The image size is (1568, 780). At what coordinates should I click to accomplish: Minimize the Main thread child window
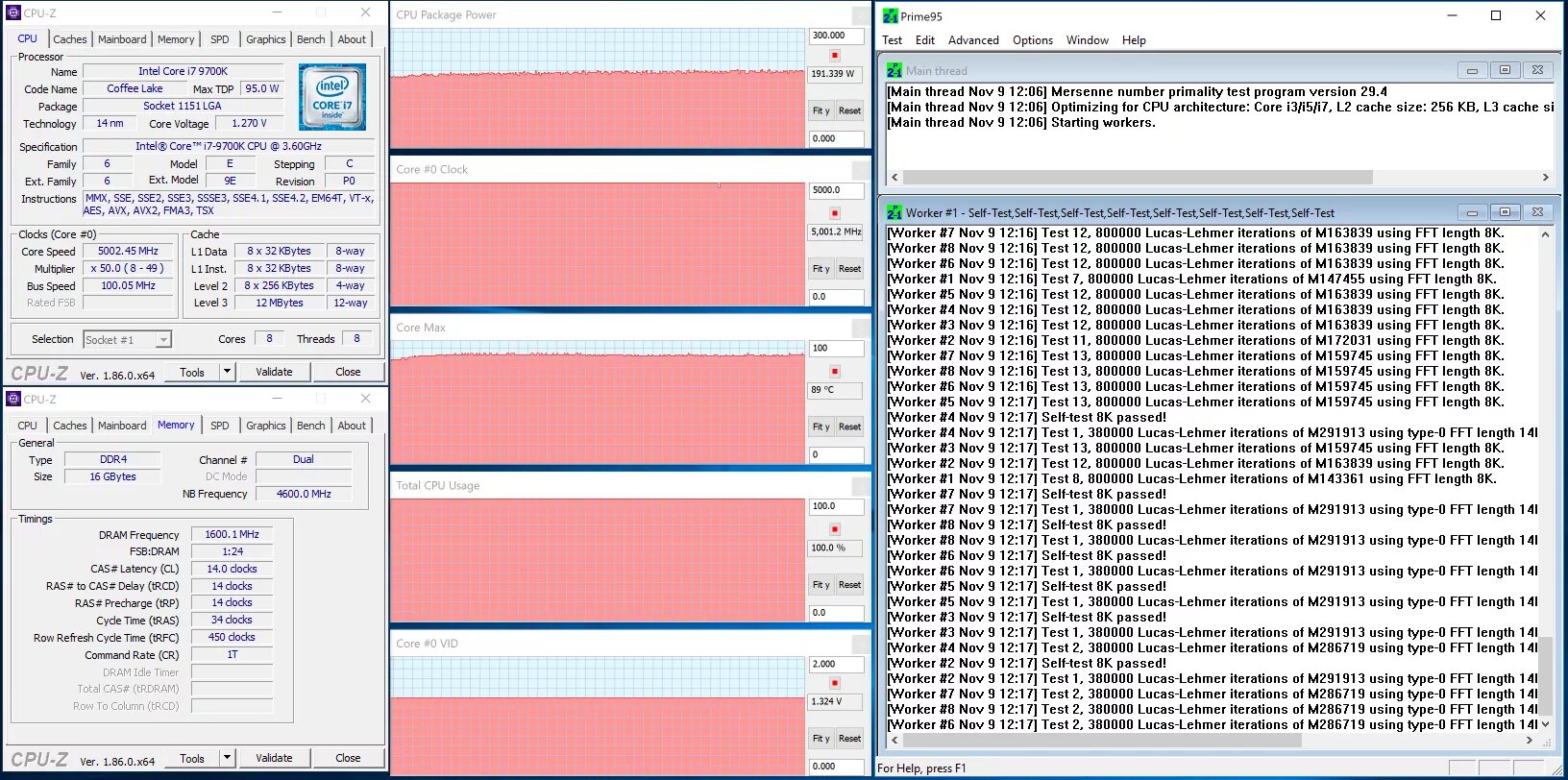point(1472,70)
